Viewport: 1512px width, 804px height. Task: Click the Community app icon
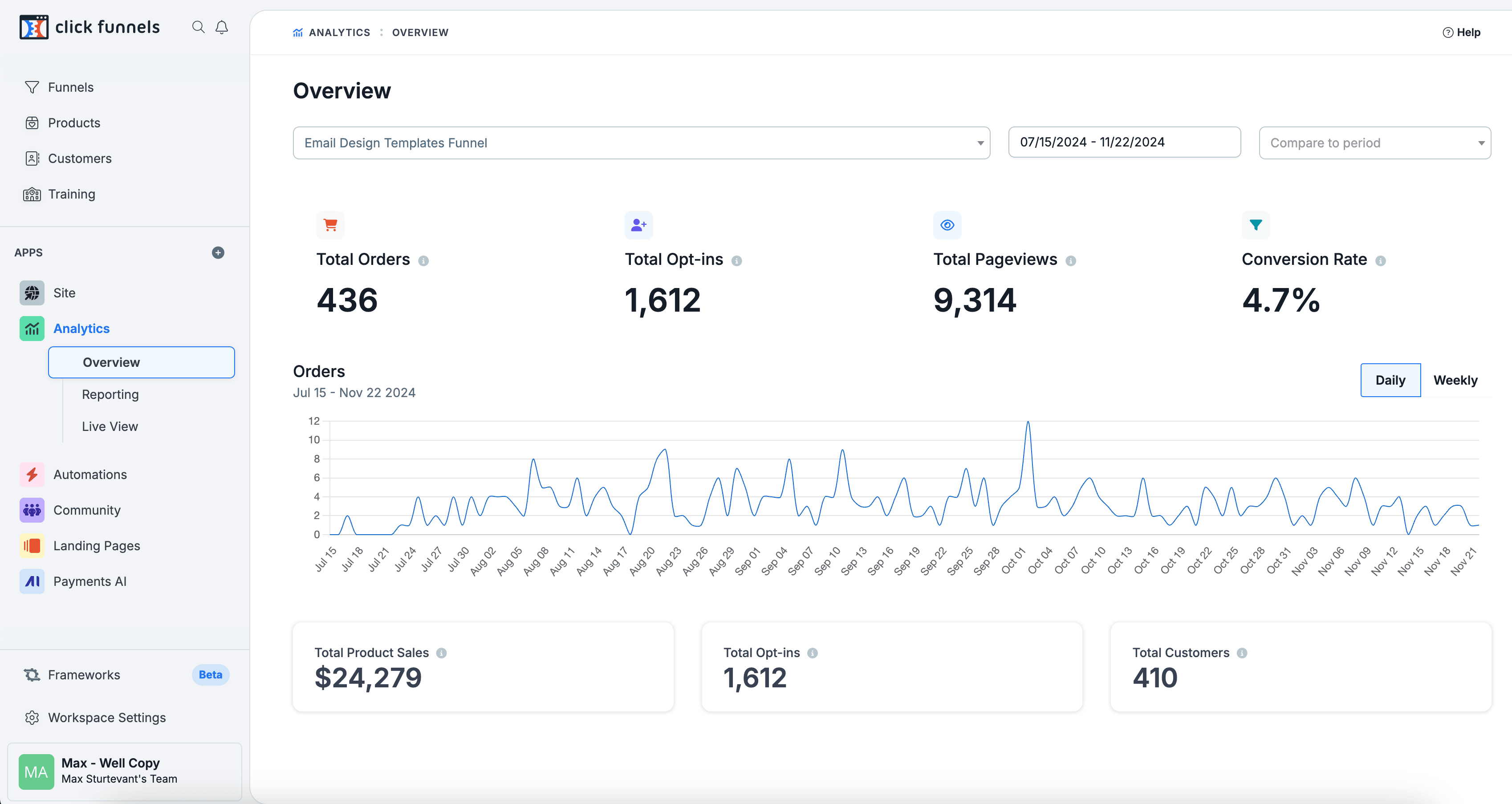(33, 510)
